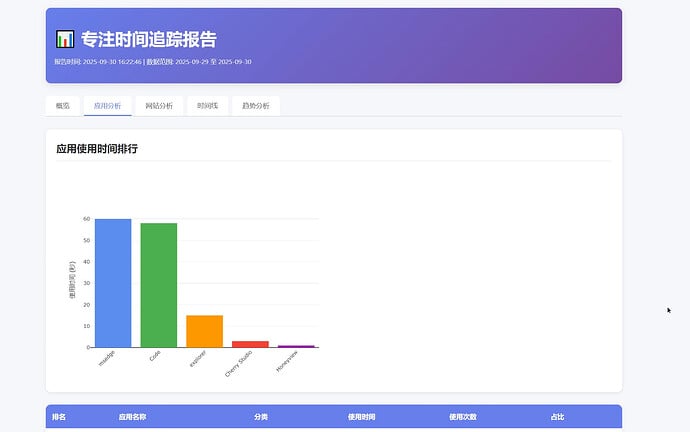This screenshot has width=690, height=432.
Task: Click the 应用使用时间排行 section heading
Action: (97, 149)
